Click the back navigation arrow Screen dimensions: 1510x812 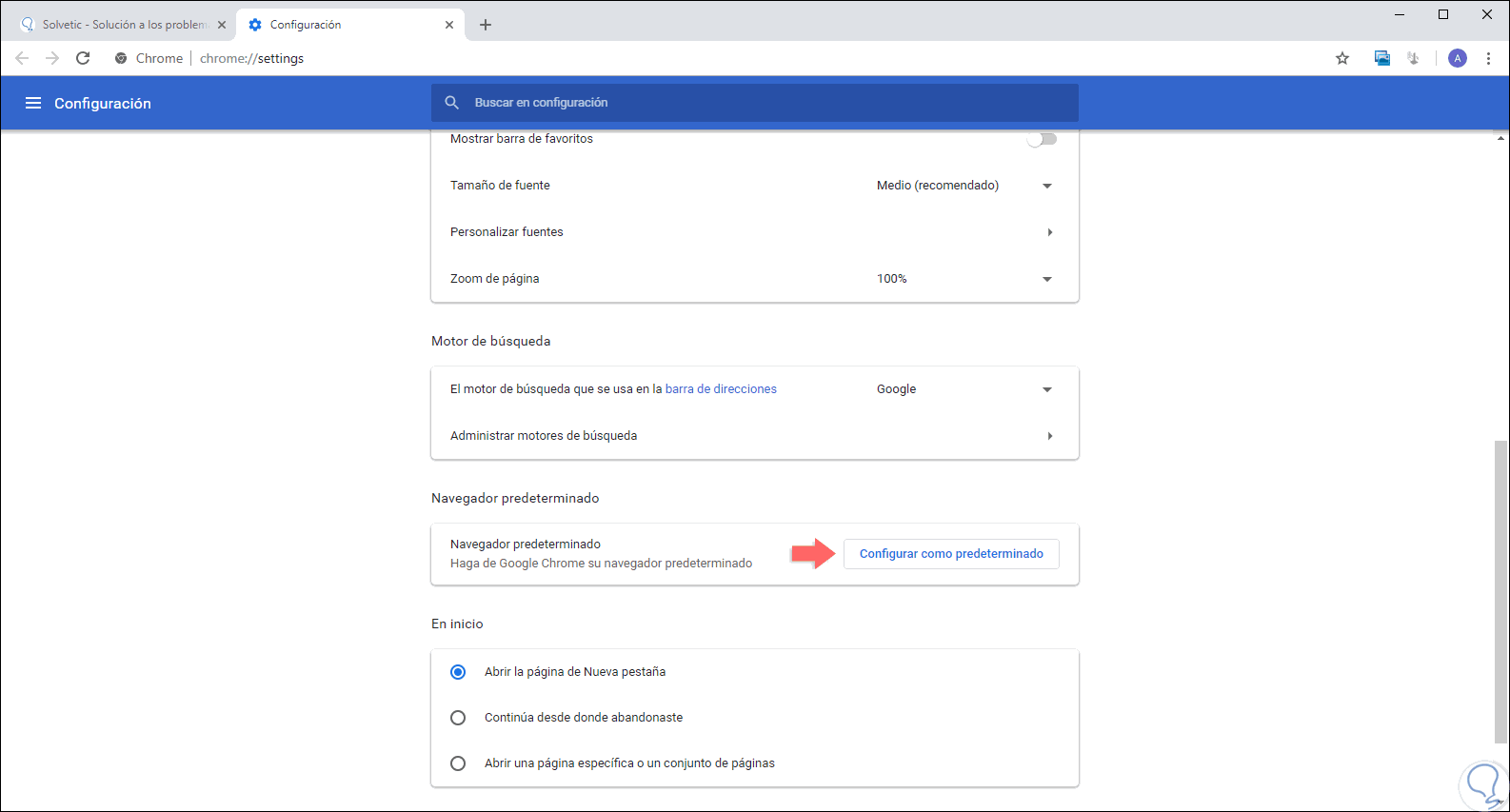click(22, 58)
